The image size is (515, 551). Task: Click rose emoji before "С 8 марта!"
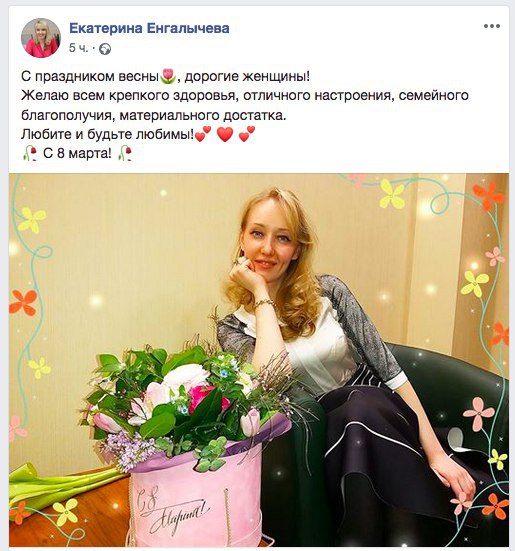pyautogui.click(x=30, y=154)
